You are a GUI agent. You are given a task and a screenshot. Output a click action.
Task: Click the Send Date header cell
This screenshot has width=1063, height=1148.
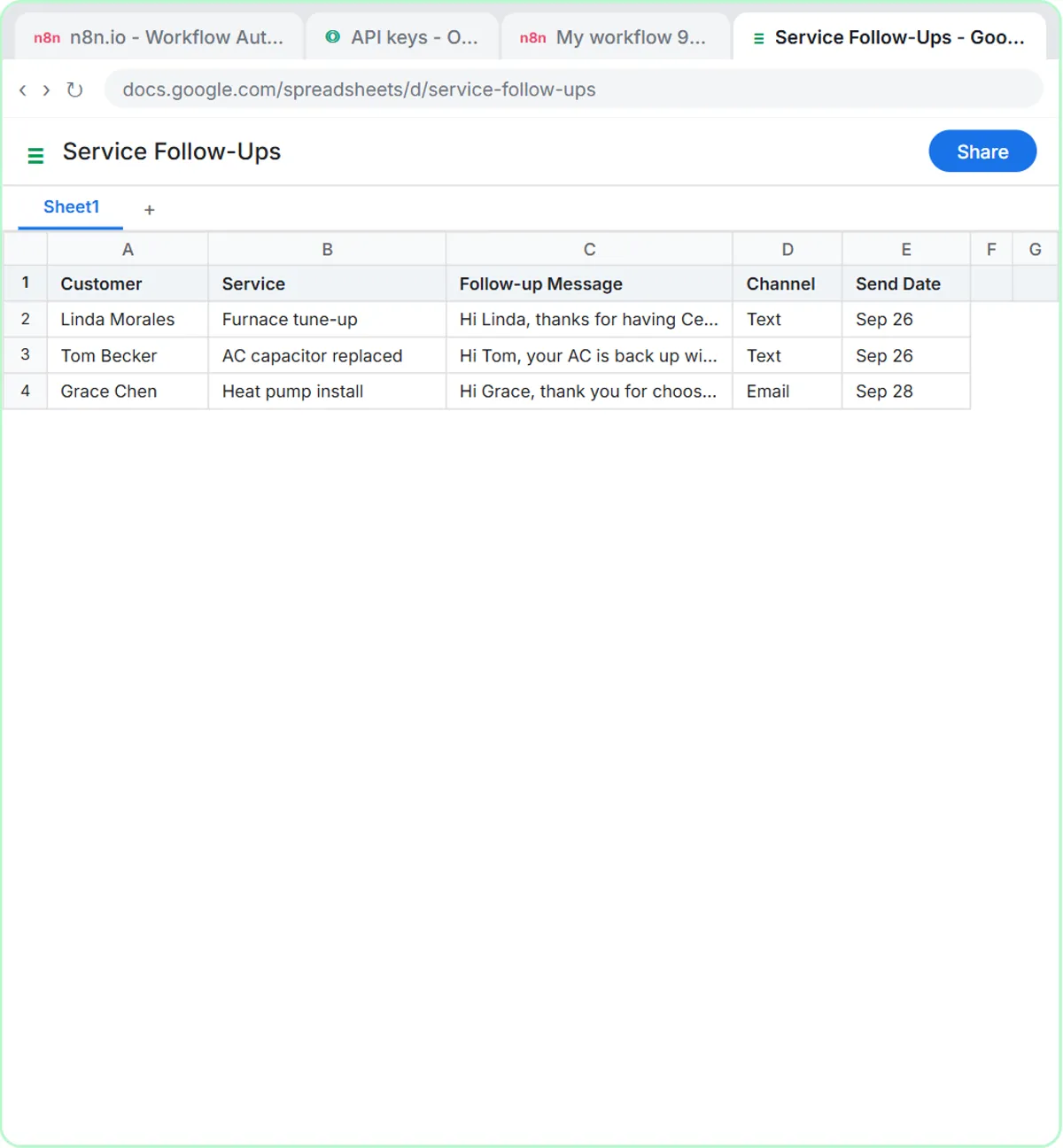click(x=906, y=283)
